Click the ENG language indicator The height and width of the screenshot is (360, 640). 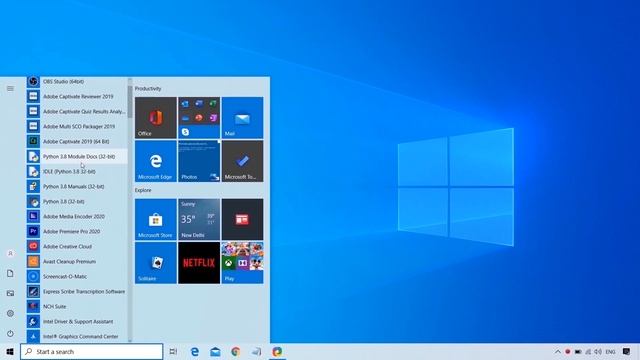pyautogui.click(x=611, y=351)
